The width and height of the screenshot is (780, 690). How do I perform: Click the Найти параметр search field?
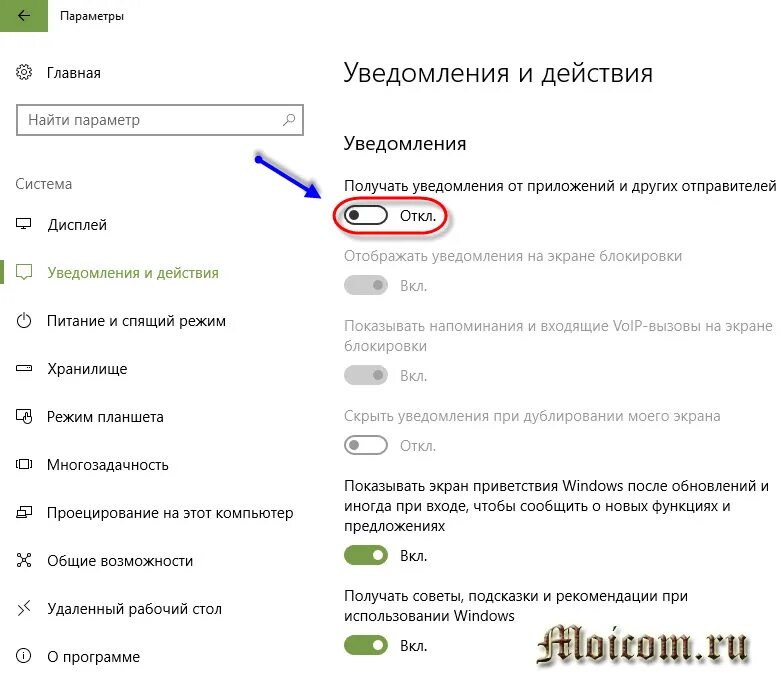160,120
